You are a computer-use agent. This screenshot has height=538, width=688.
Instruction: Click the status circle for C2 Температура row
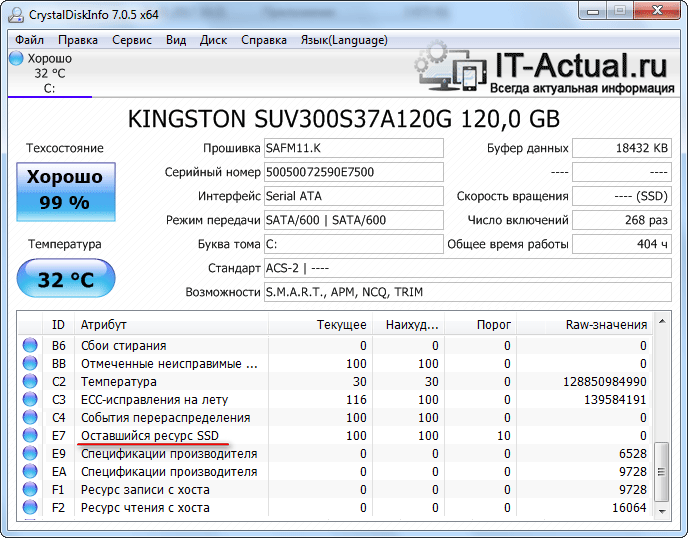coord(30,381)
